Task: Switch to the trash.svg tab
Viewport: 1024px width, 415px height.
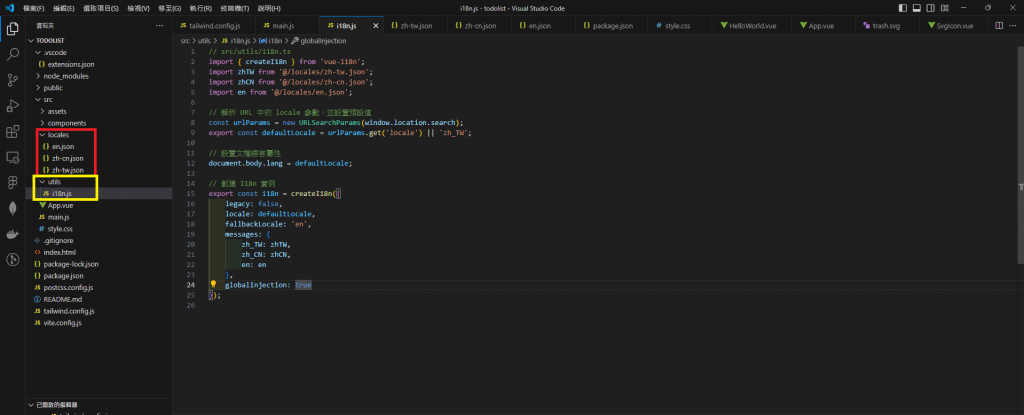Action: 887,26
